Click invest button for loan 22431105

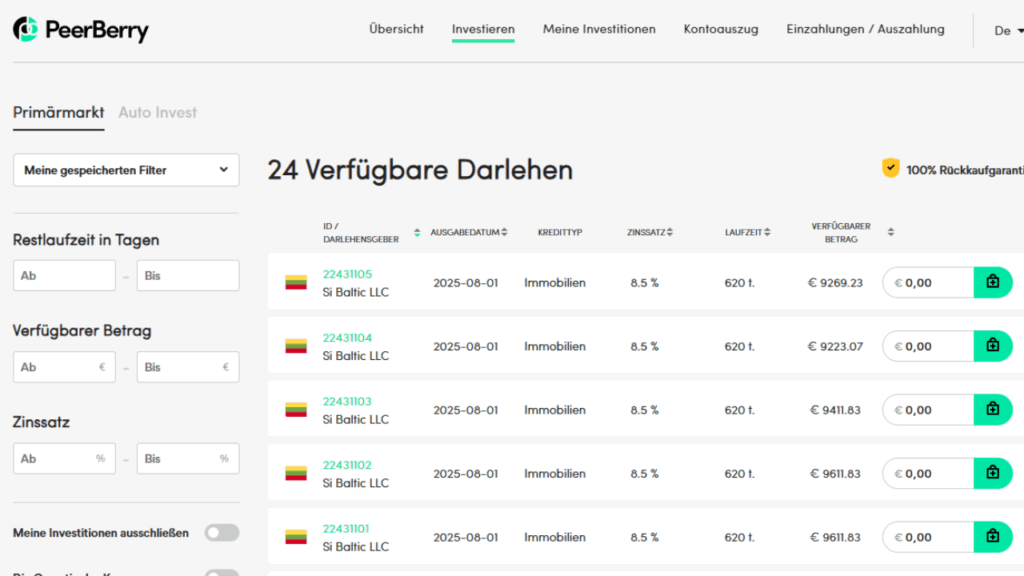tap(992, 283)
